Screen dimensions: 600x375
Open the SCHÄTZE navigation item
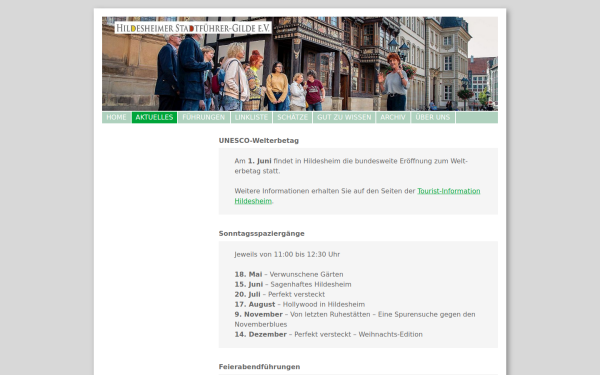292,117
